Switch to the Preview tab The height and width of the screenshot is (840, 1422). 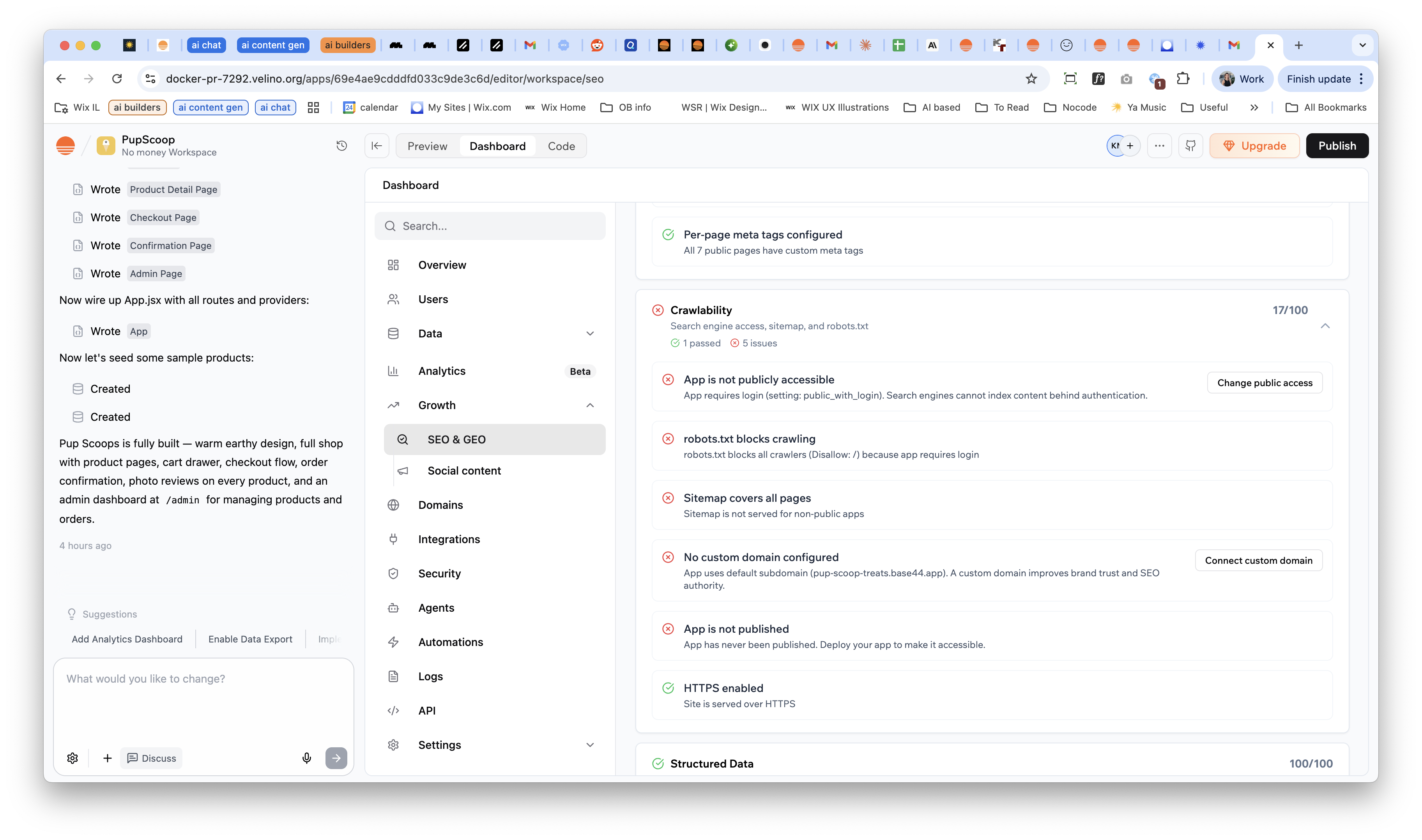[x=428, y=146]
